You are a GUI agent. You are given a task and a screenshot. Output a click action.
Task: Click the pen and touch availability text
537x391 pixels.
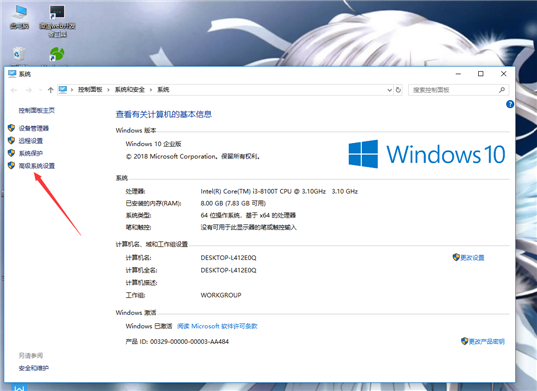tap(248, 227)
